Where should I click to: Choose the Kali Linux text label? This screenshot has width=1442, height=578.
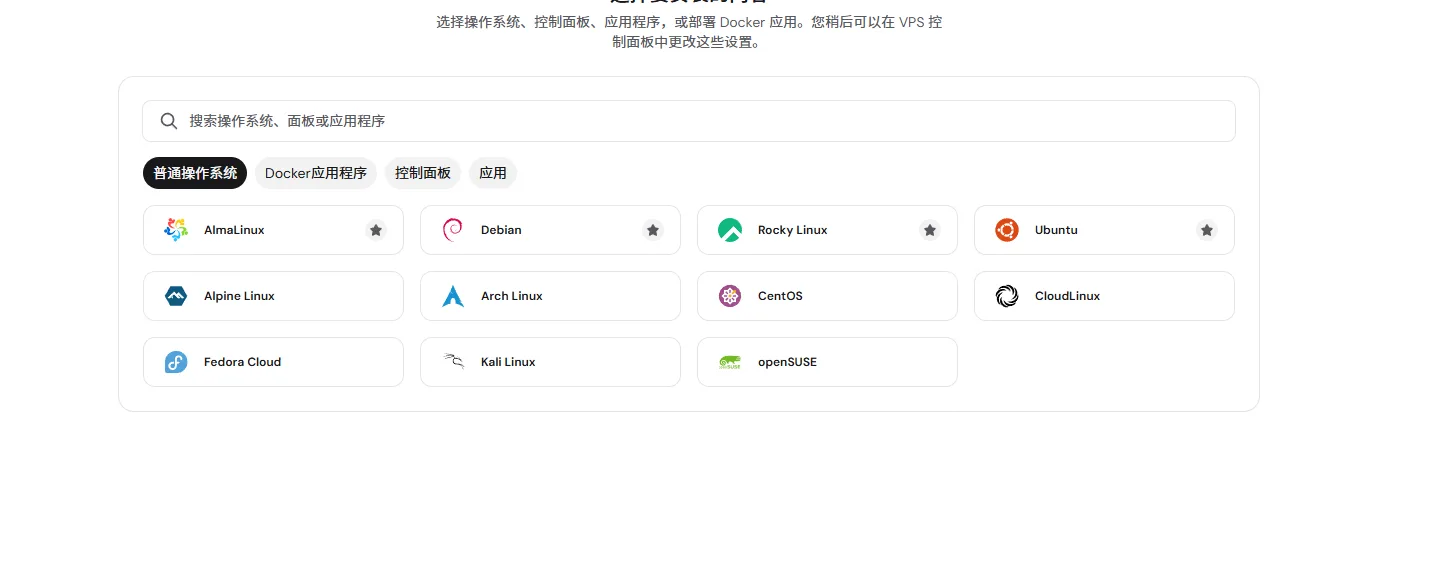[508, 362]
